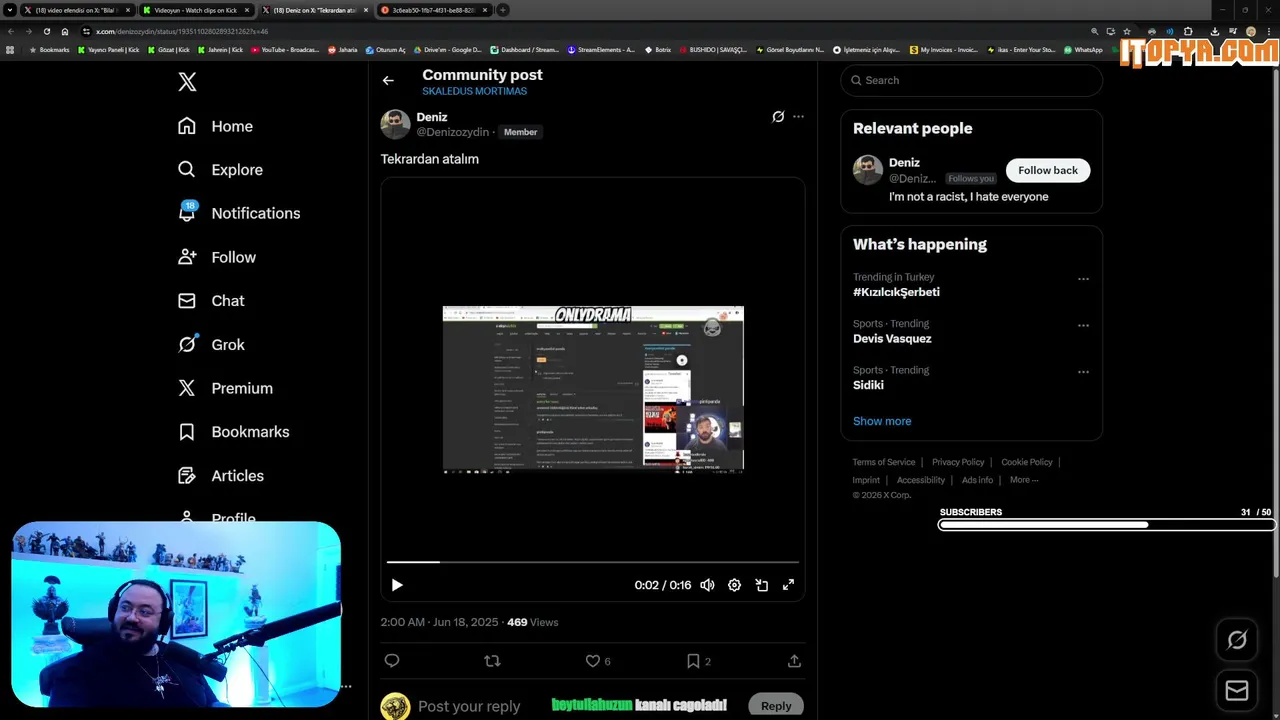Open browser downloads icon

pyautogui.click(x=1214, y=31)
